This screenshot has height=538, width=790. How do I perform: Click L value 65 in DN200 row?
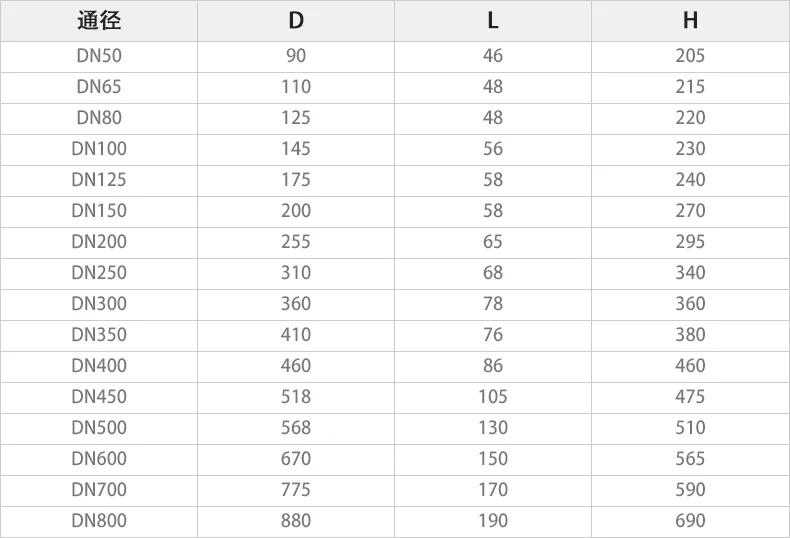(x=493, y=242)
